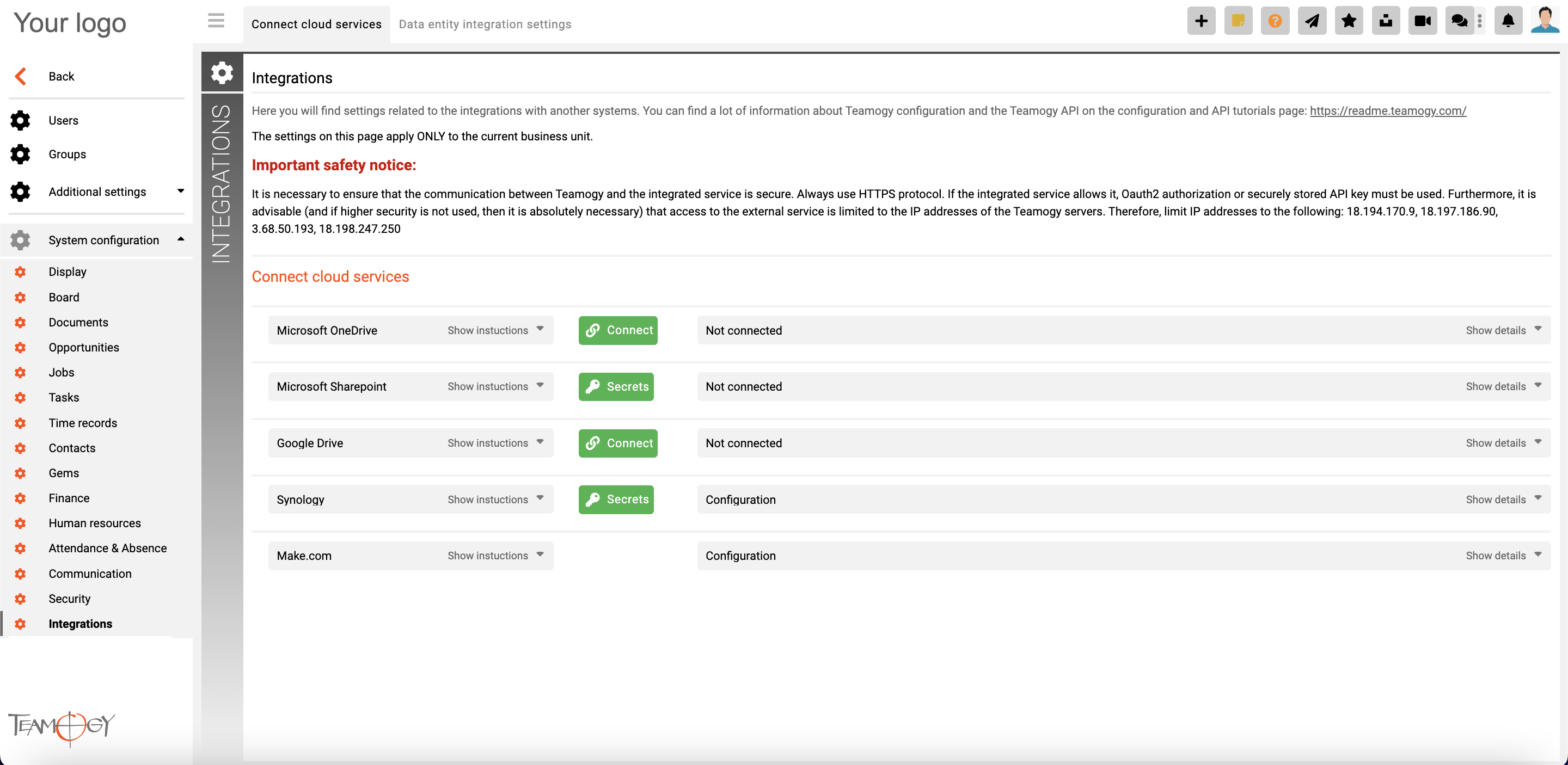Open favorites star icon
Screen dimensions: 1568x765
tap(1349, 21)
